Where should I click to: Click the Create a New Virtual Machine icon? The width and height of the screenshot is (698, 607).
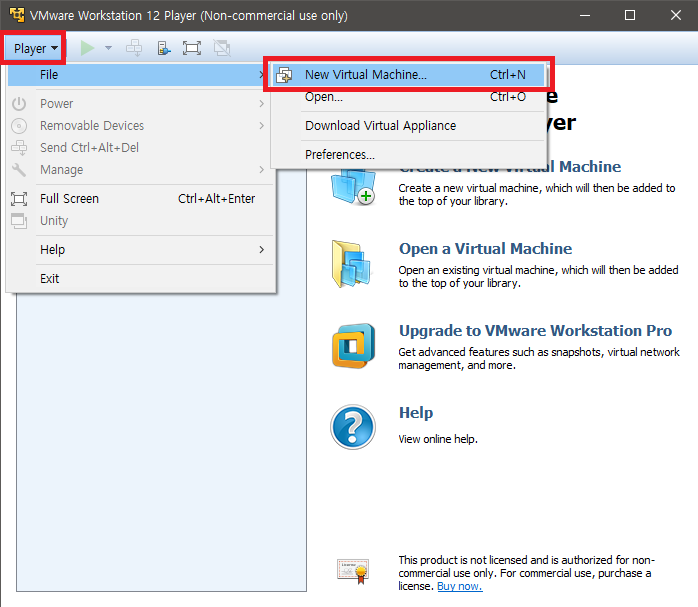pyautogui.click(x=353, y=187)
